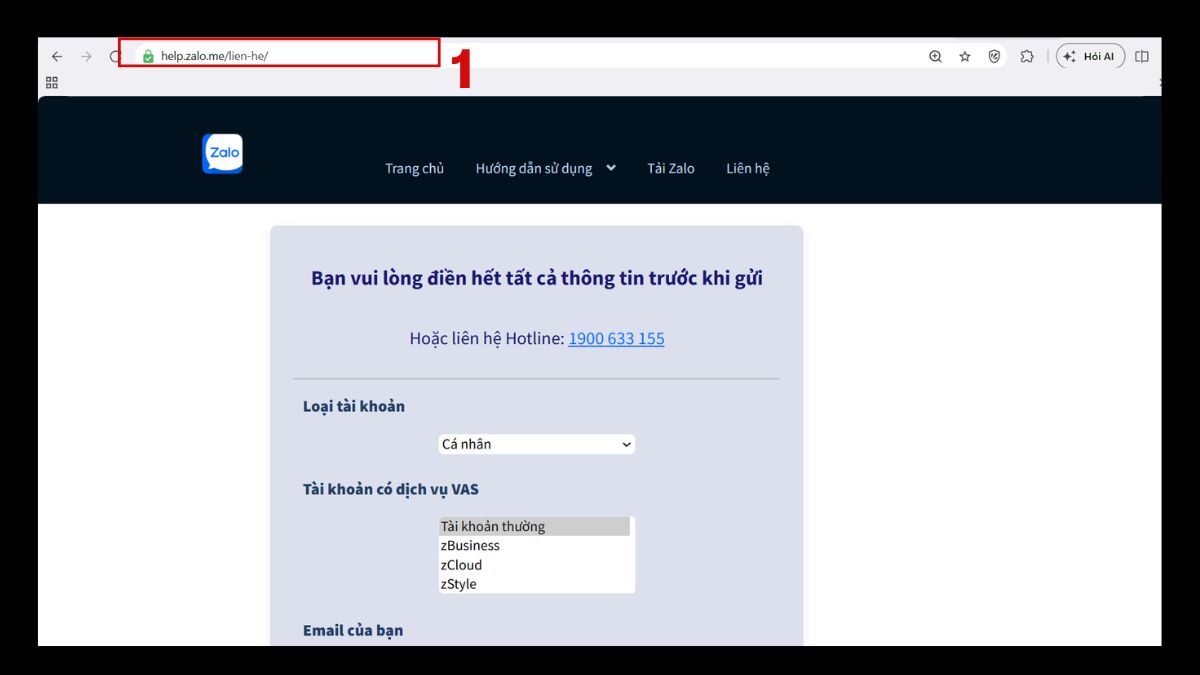Open the apps grid icon in bookmarks bar
The height and width of the screenshot is (675, 1200).
[52, 83]
